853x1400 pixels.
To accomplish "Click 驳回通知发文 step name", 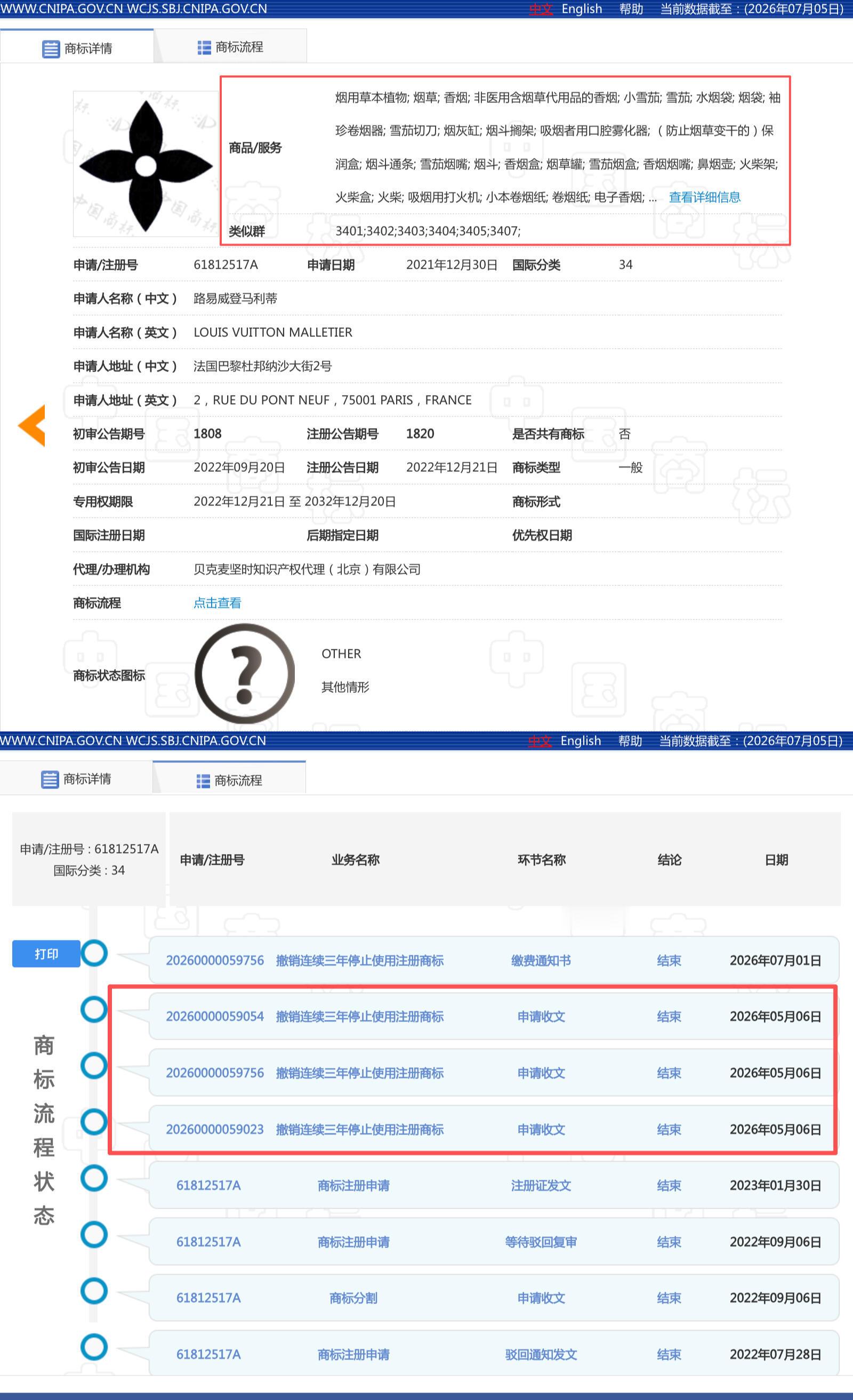I will pos(541,1354).
